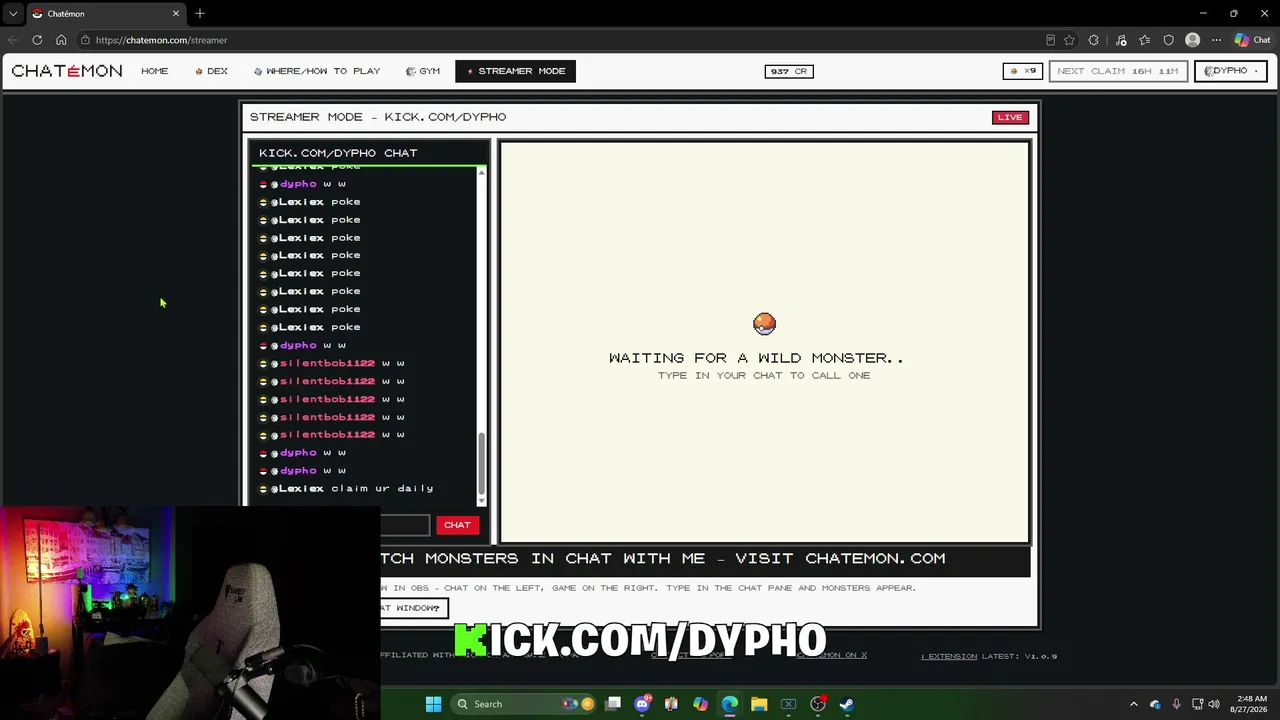
Task: Open the network status tray icon
Action: [1197, 704]
